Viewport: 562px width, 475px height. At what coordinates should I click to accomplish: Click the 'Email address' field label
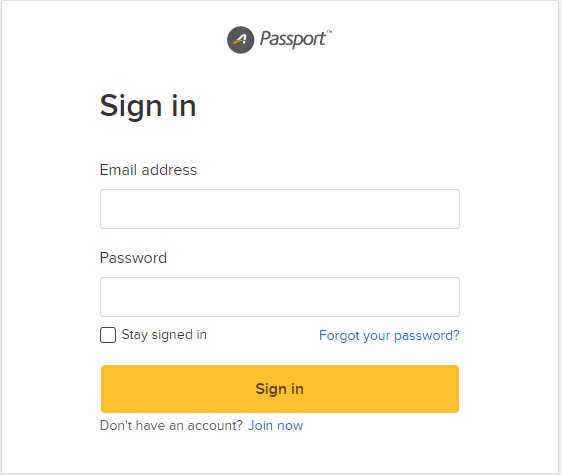click(148, 170)
